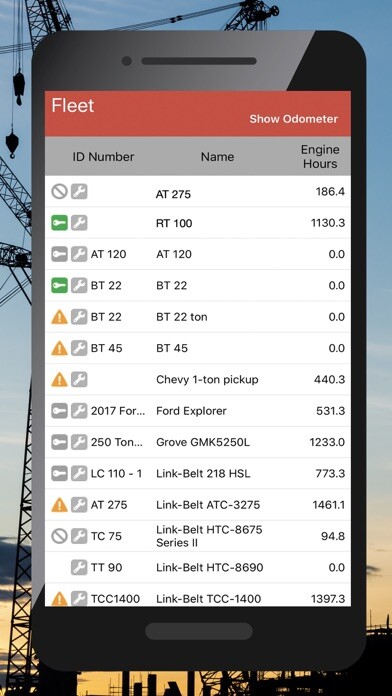Click warning triangle in BT 22 ton row
This screenshot has width=392, height=696.
click(59, 316)
